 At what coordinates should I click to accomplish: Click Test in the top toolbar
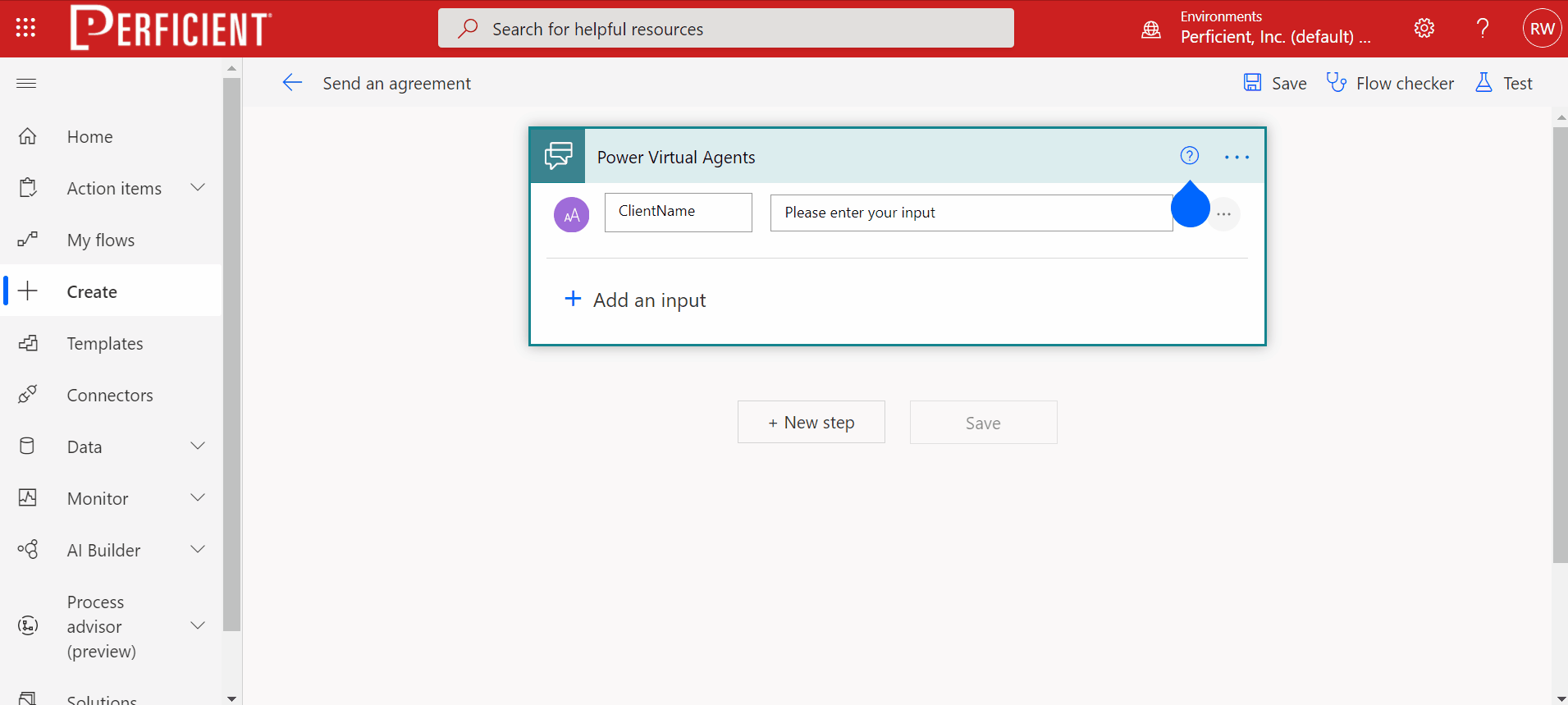coord(1504,83)
